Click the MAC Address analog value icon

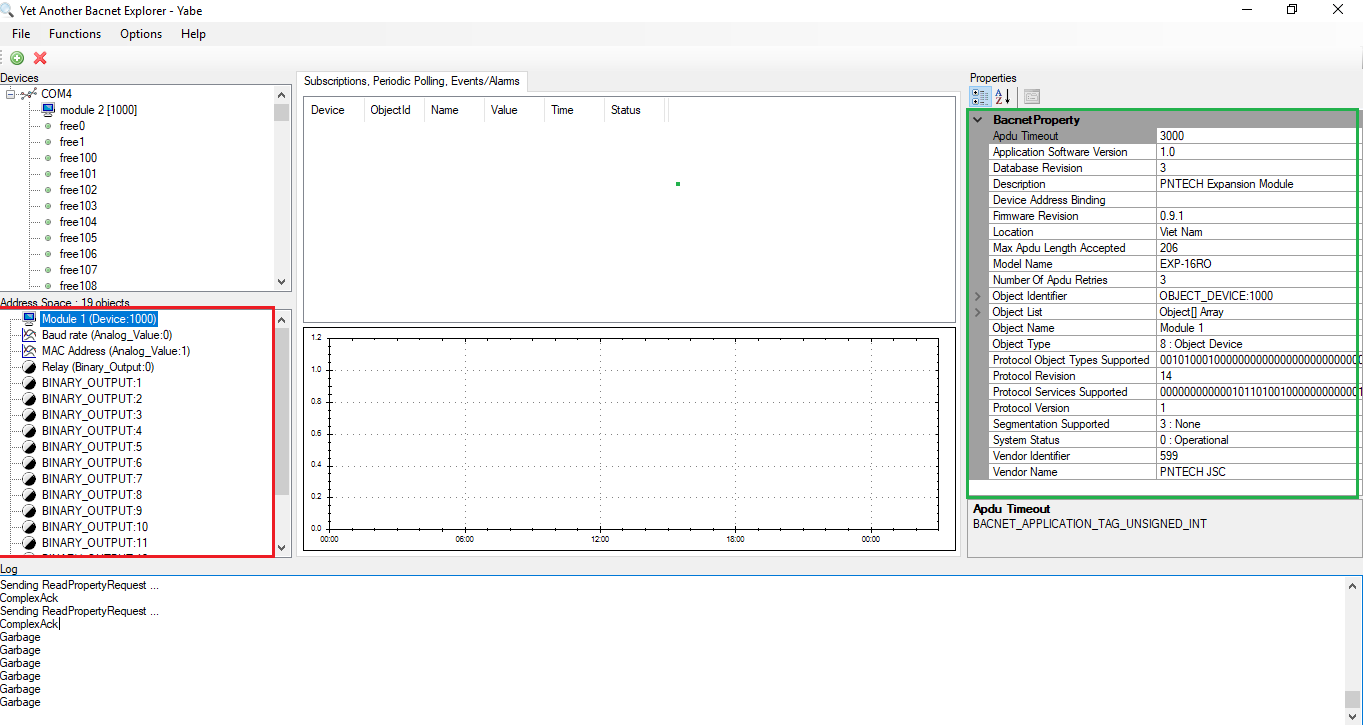click(x=29, y=351)
